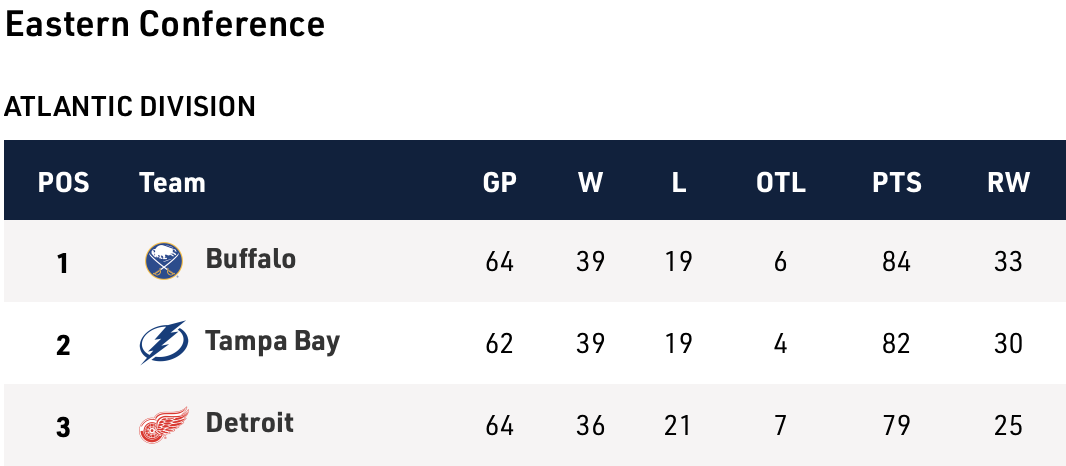This screenshot has width=1066, height=466.
Task: Click the Buffalo Sabres logo icon
Action: pyautogui.click(x=164, y=261)
